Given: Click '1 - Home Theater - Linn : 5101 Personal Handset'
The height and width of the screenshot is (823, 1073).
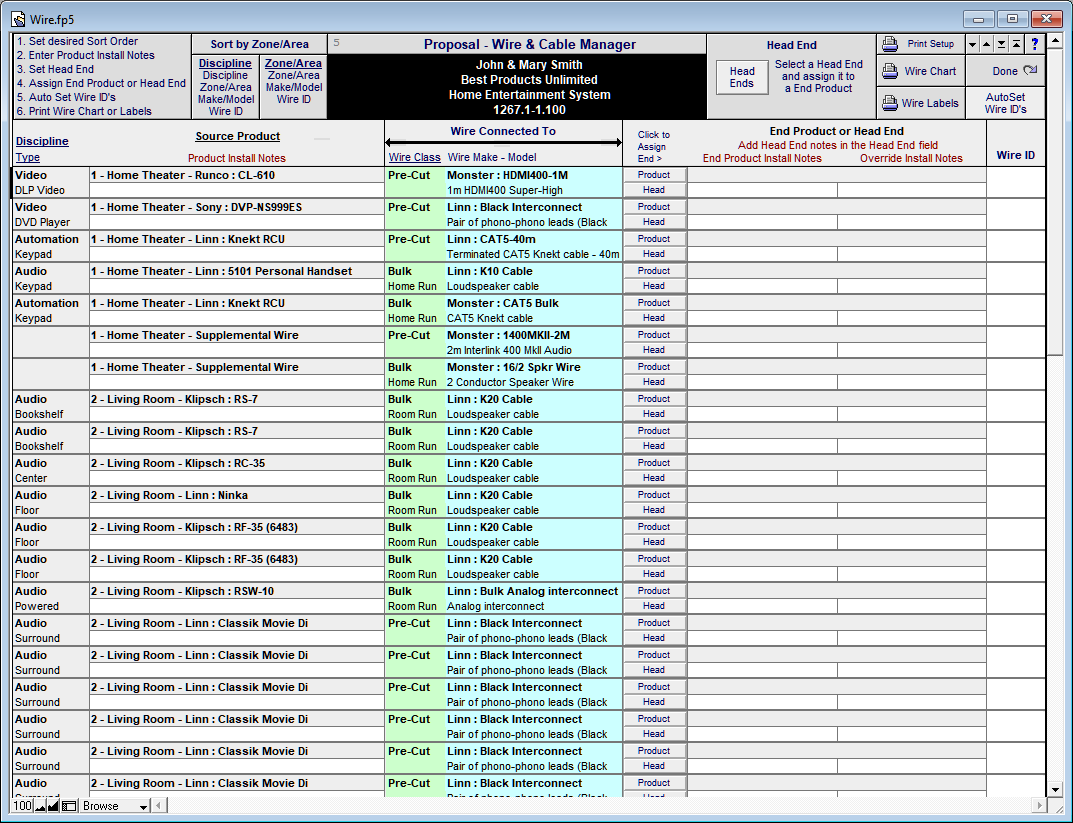Looking at the screenshot, I should [221, 272].
